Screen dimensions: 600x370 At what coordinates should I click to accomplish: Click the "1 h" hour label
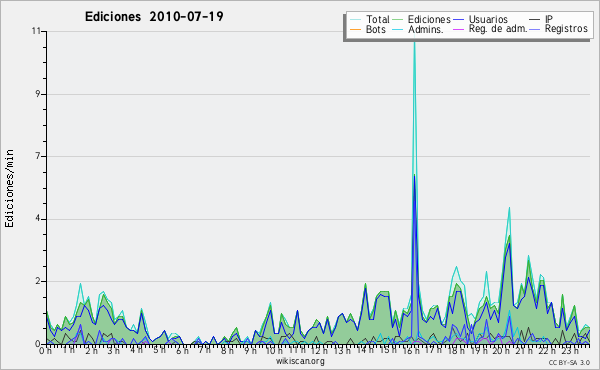point(68,350)
